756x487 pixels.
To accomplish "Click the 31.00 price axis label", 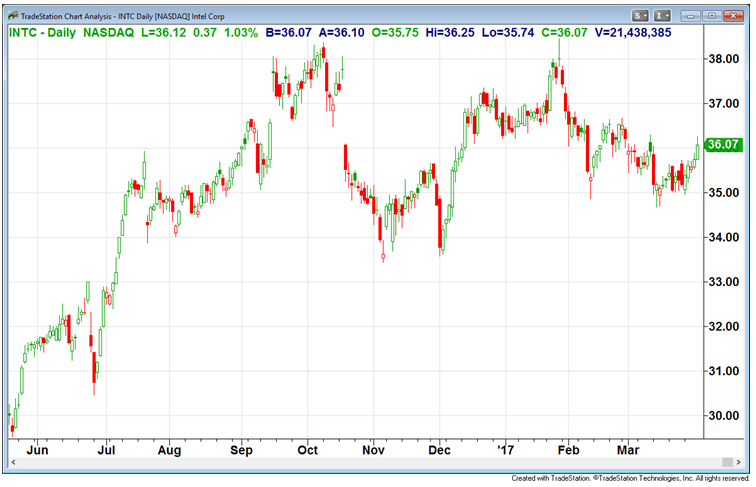I will coord(723,371).
